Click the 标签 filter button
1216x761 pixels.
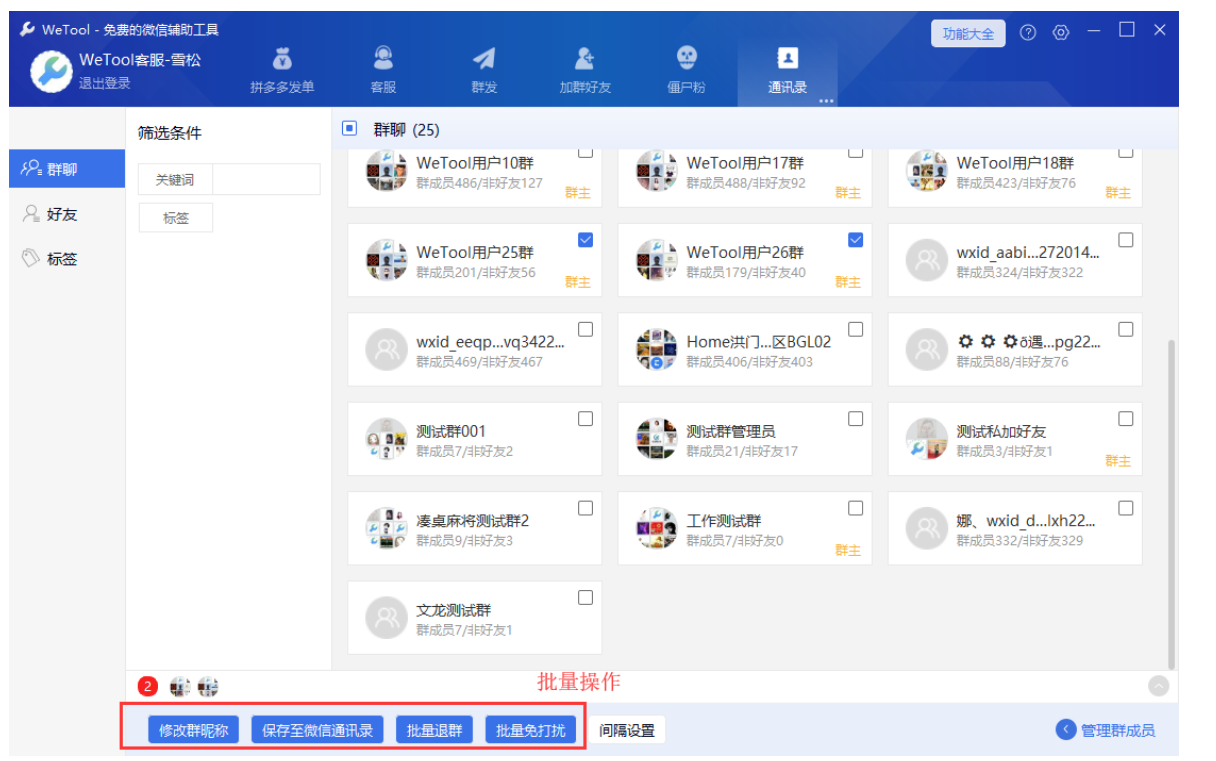[175, 217]
